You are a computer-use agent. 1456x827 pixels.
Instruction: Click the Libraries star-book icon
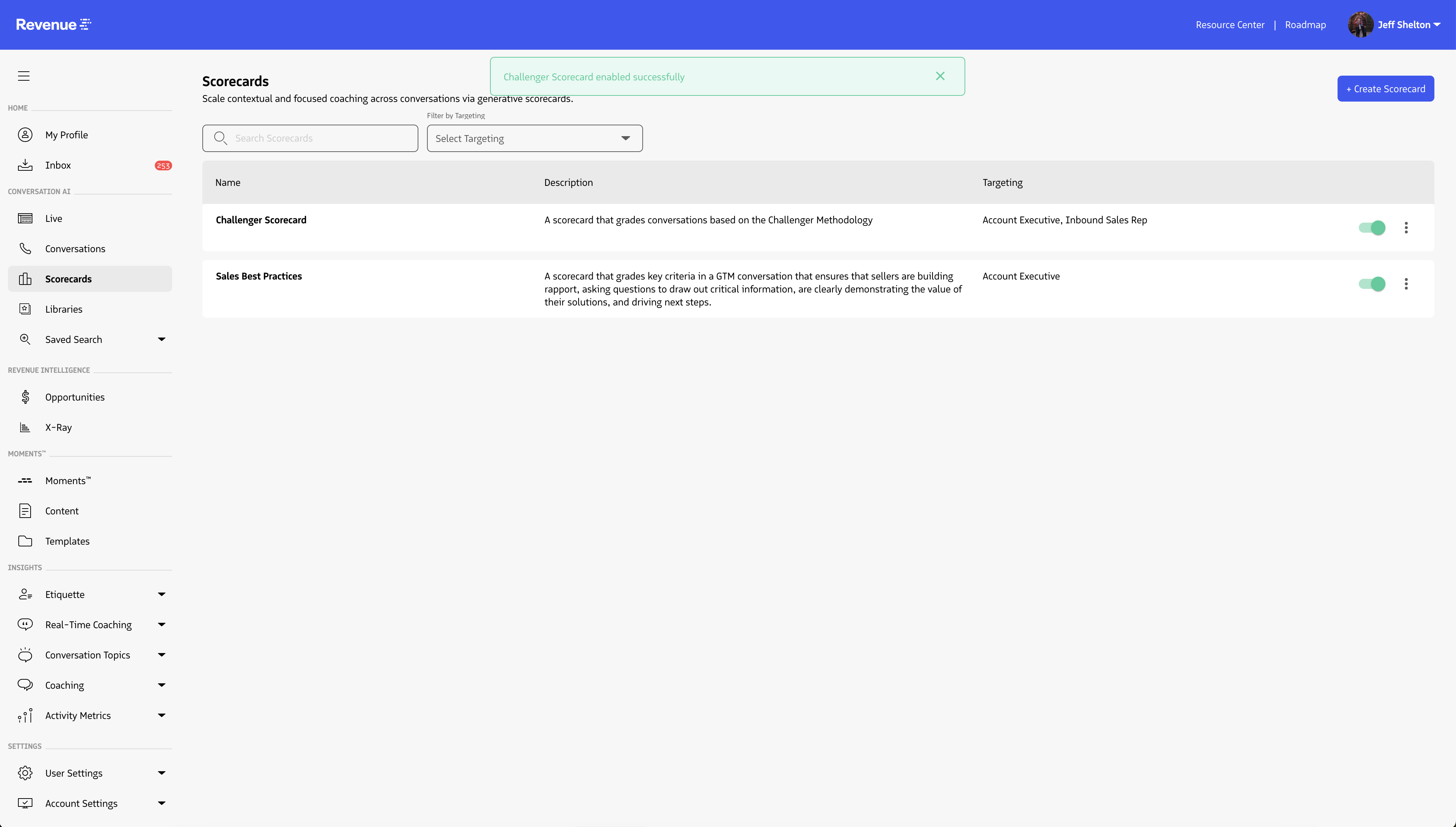25,309
